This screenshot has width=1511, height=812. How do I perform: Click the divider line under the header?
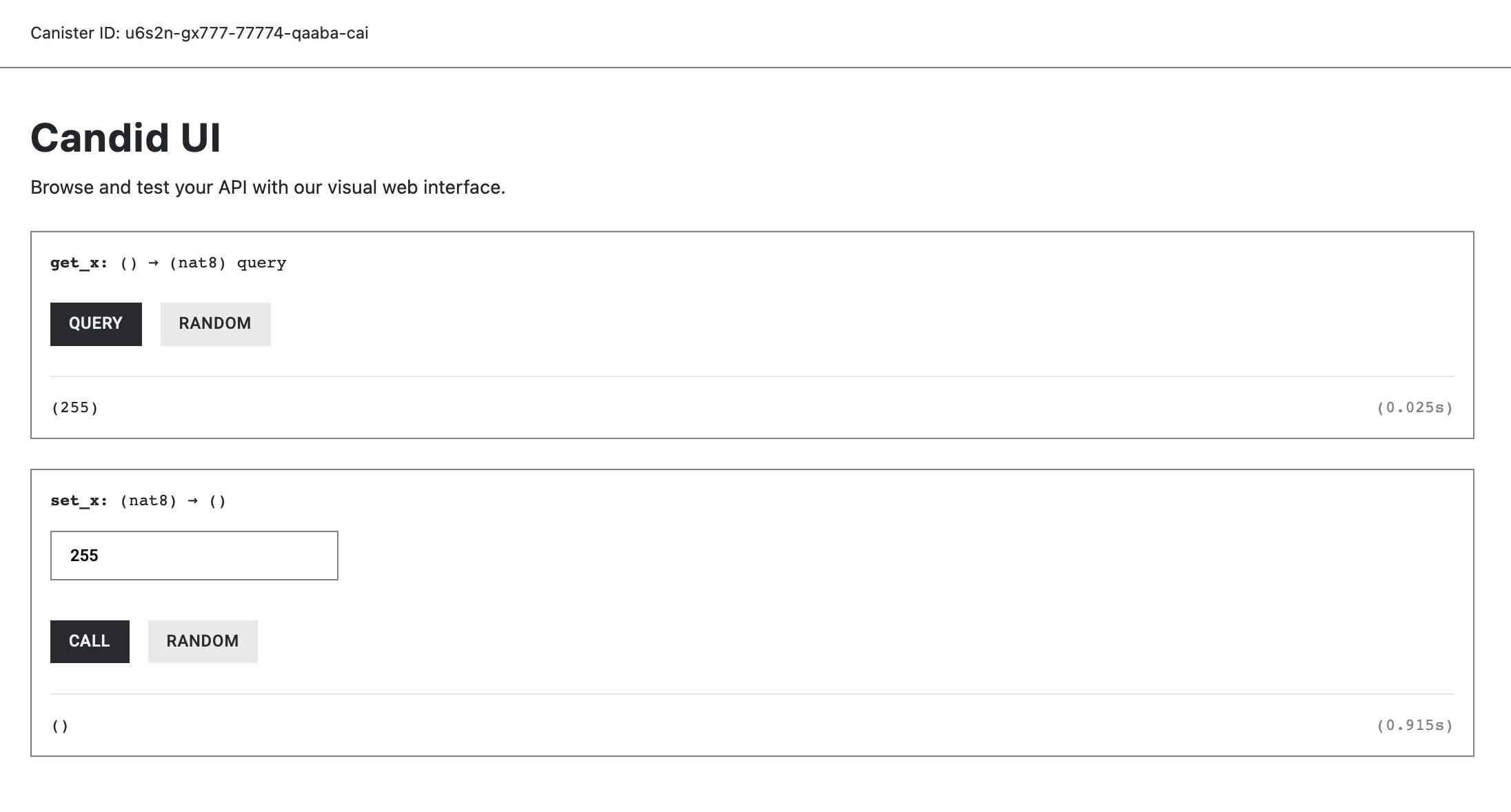pyautogui.click(x=755, y=67)
